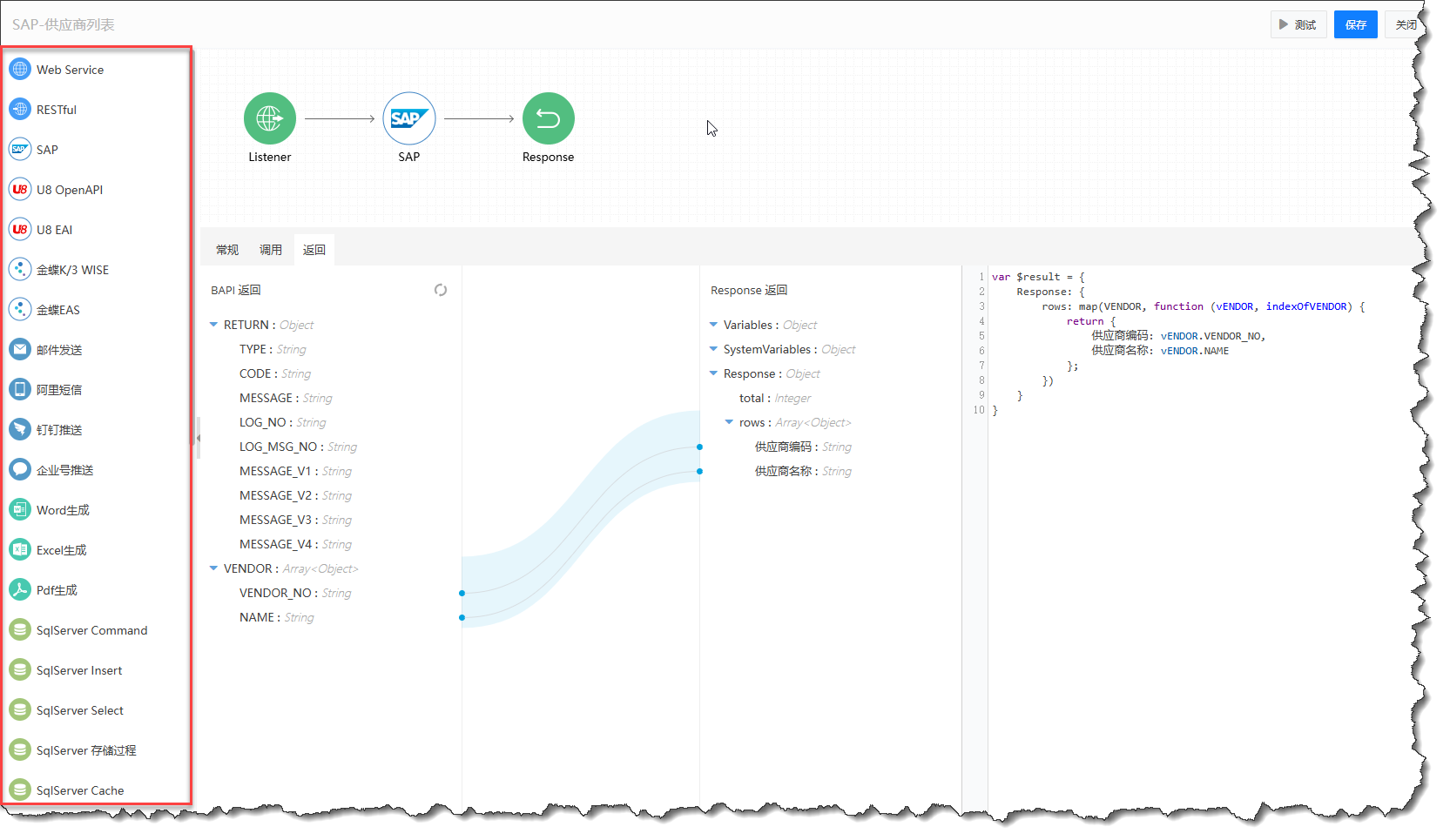
Task: Click the U8 OpenAPI icon in sidebar
Action: pyautogui.click(x=20, y=190)
